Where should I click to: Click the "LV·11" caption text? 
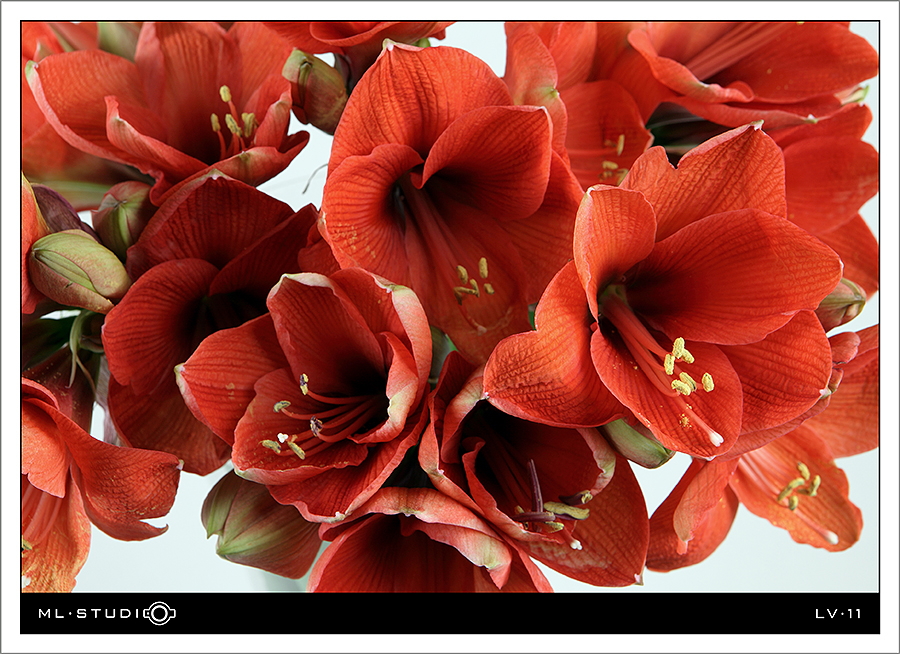[x=838, y=614]
